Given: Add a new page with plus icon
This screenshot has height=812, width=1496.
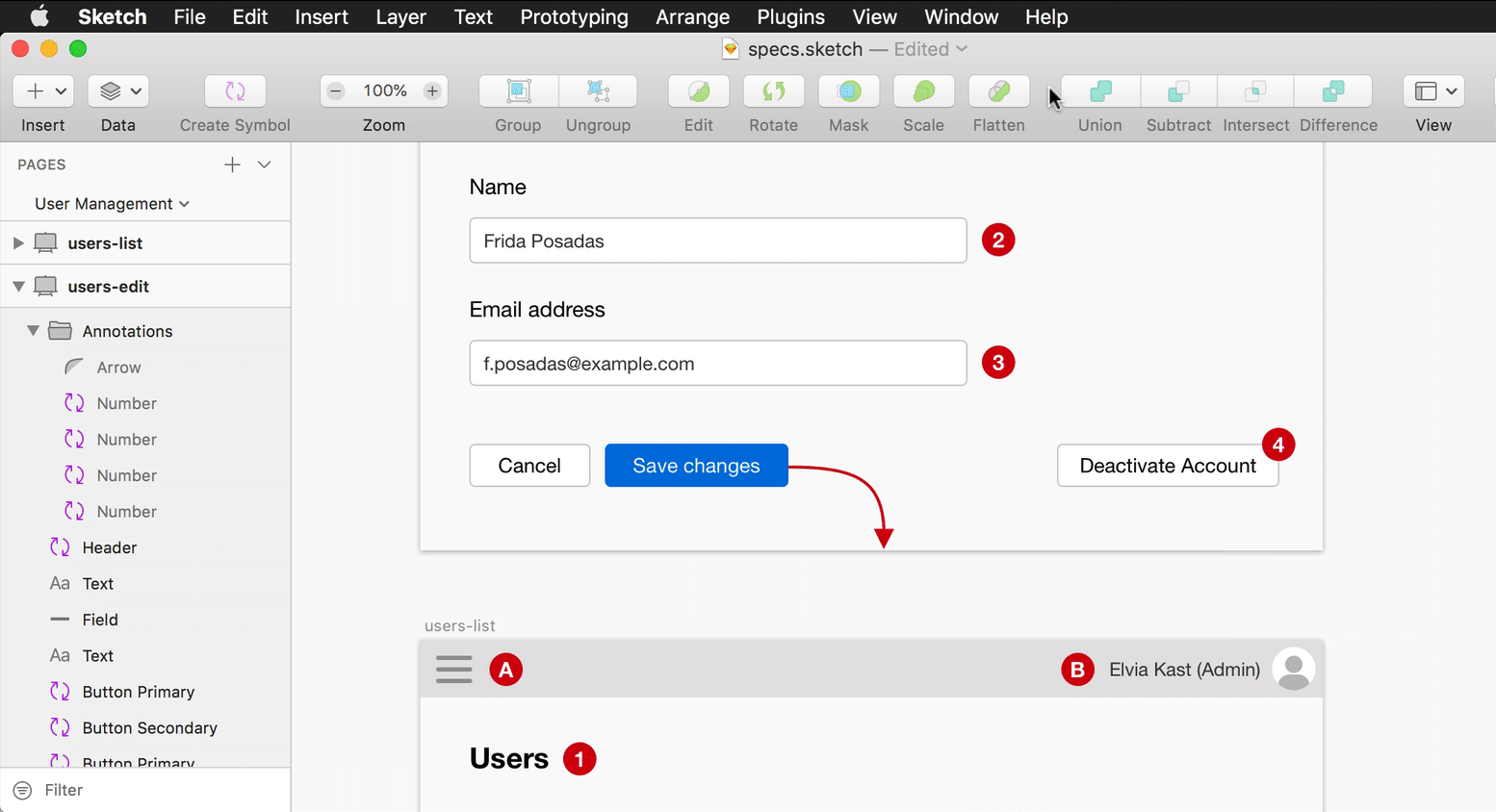Looking at the screenshot, I should (x=232, y=165).
